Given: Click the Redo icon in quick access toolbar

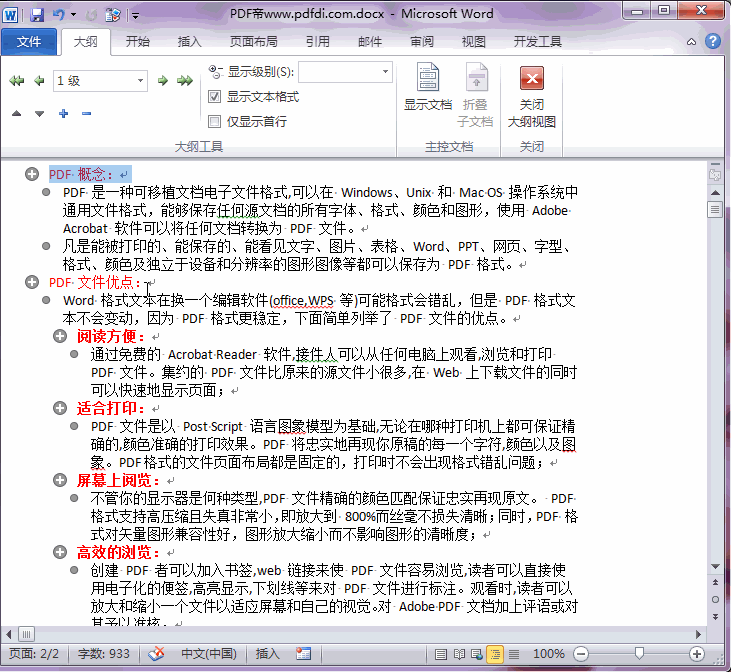Looking at the screenshot, I should coord(91,15).
